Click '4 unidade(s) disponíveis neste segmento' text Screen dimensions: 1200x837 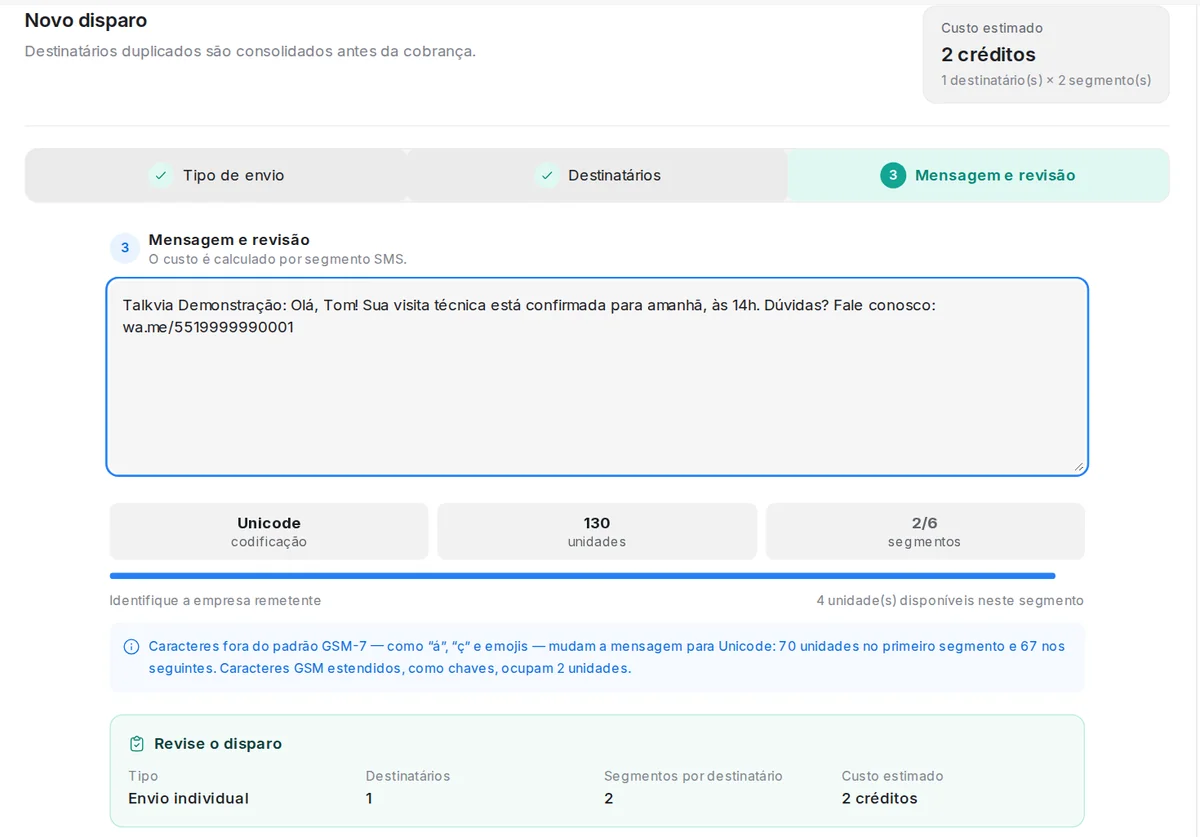[950, 601]
